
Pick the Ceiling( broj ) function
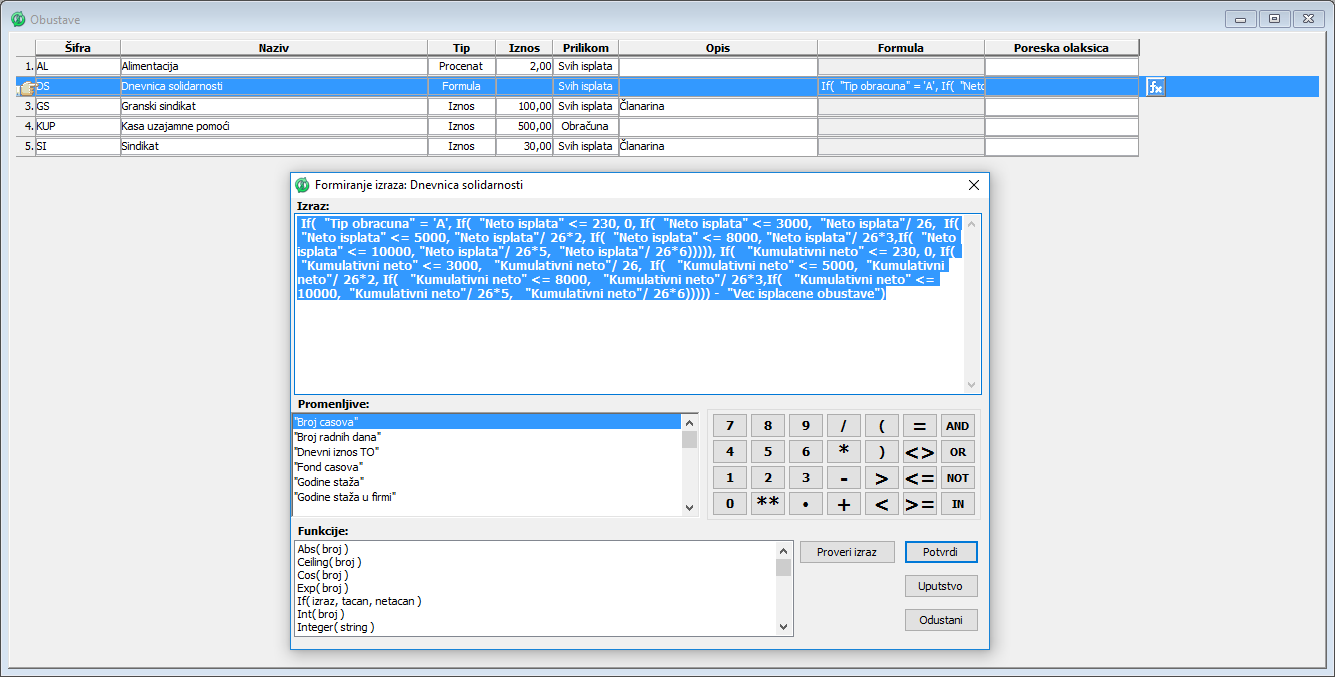click(x=329, y=562)
